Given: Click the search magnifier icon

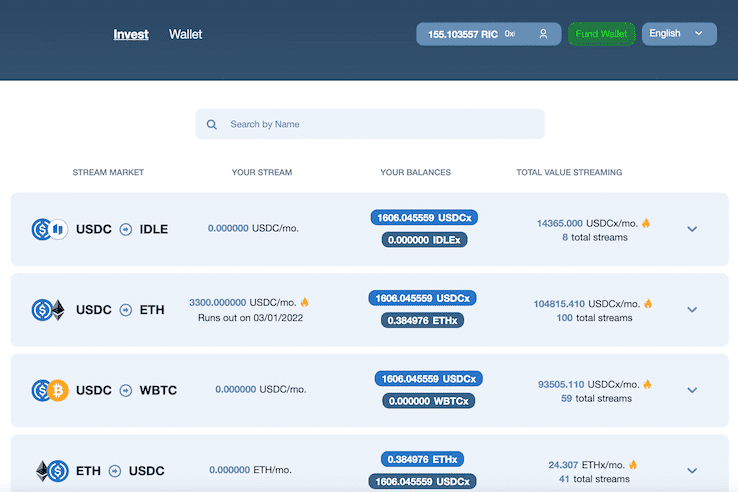Looking at the screenshot, I should tap(212, 125).
